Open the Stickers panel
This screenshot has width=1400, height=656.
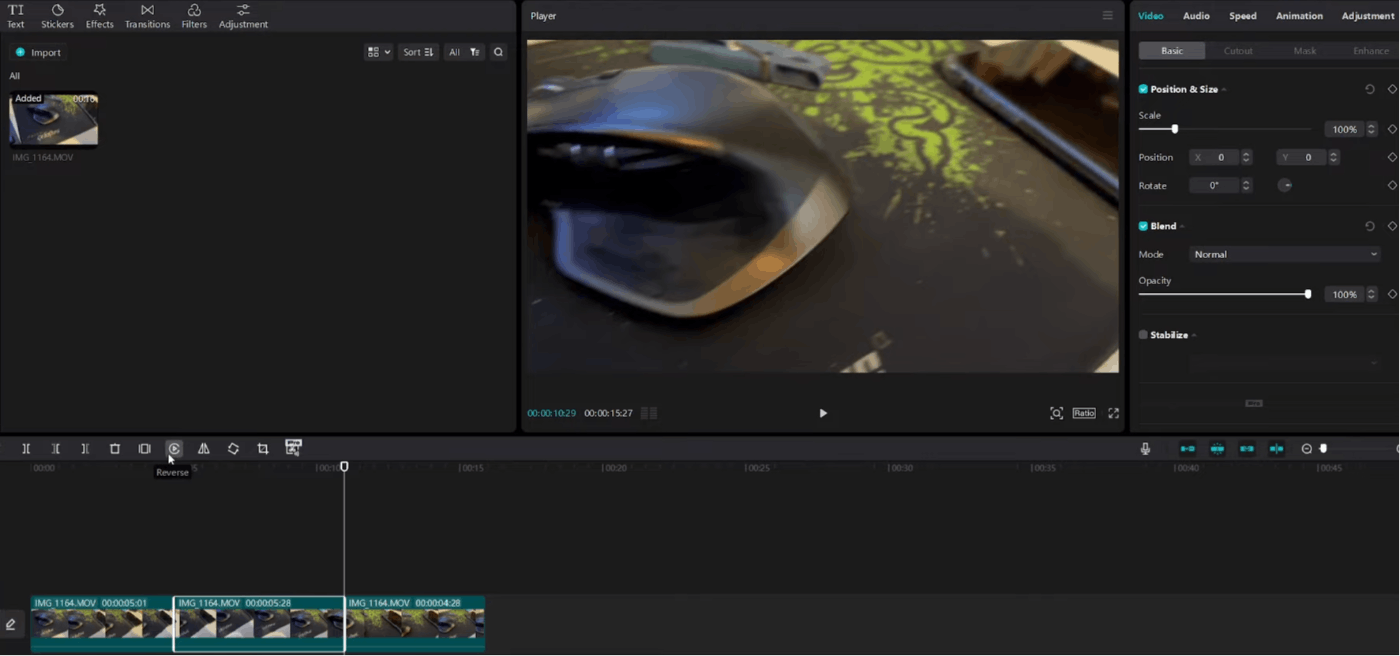tap(57, 15)
